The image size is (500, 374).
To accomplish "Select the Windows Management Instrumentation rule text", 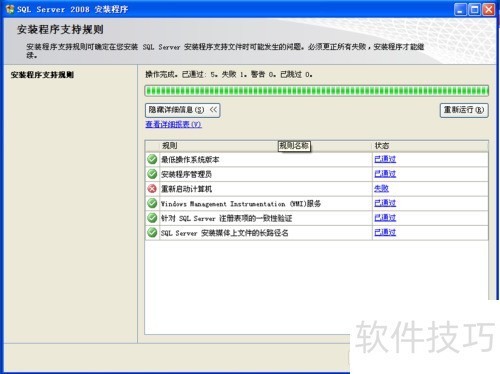I will coord(241,204).
